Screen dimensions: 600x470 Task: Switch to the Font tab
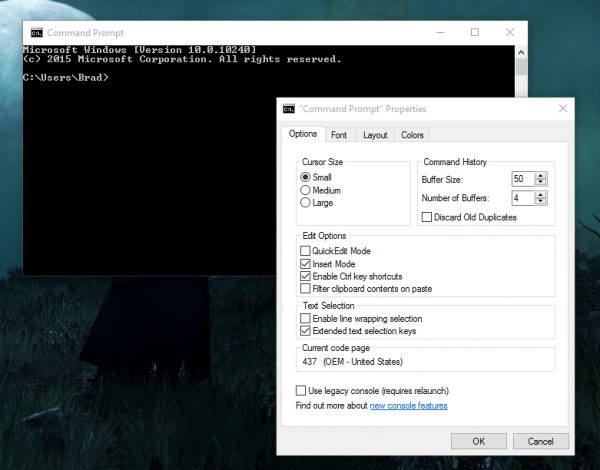click(339, 135)
